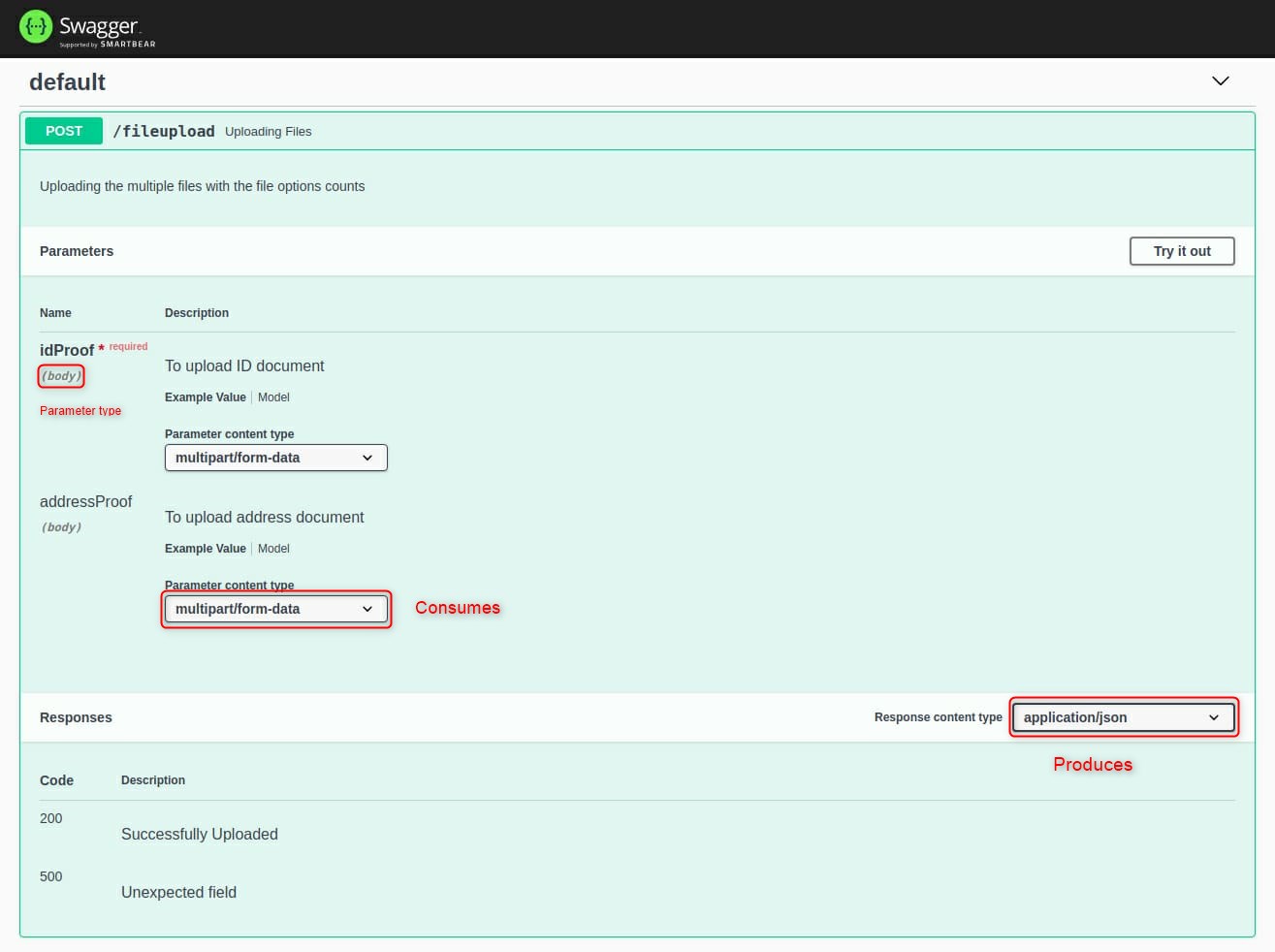Click the idProof (body) parameter type label
Screen dimensions: 1275x952
pos(61,376)
